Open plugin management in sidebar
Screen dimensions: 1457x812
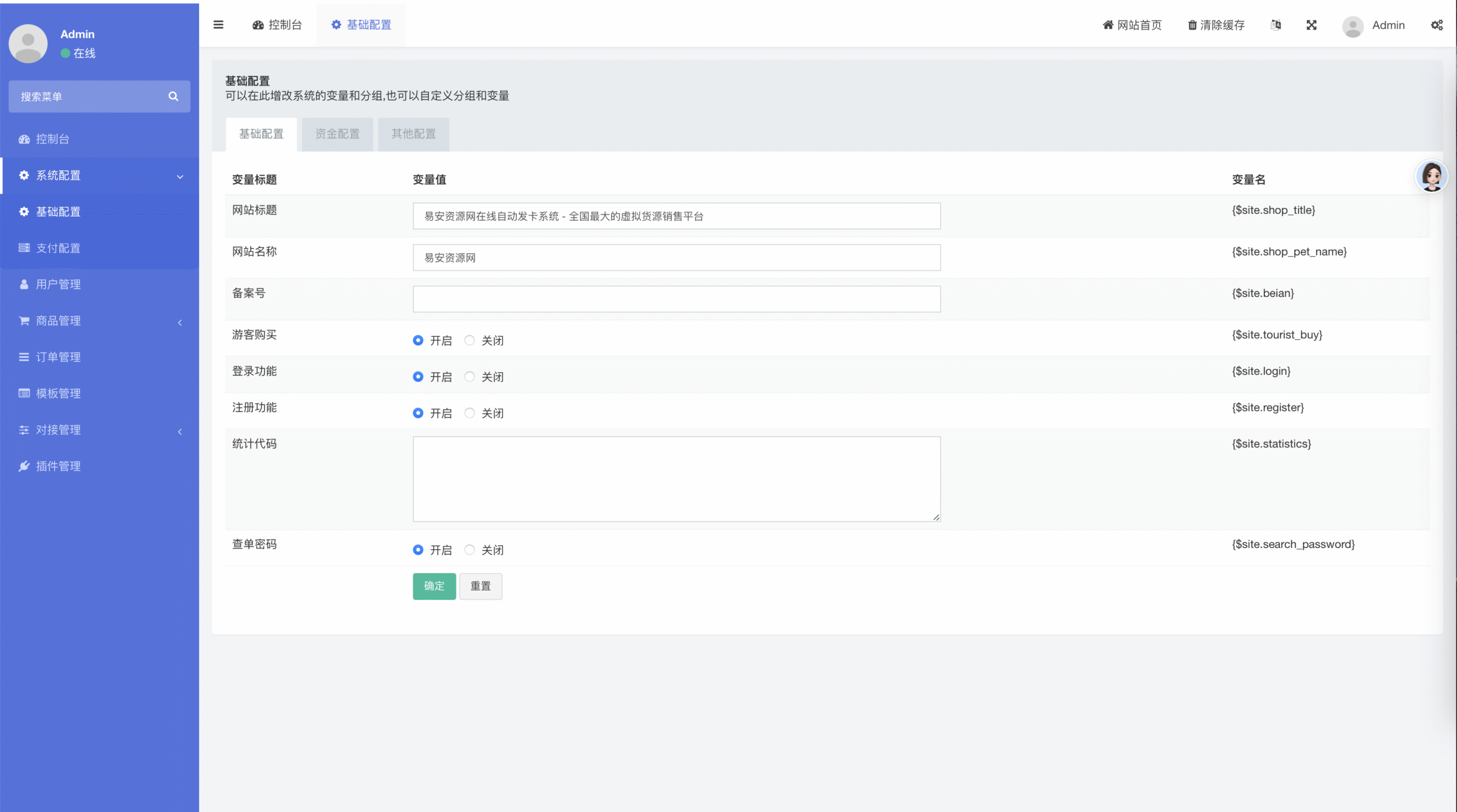[x=58, y=466]
